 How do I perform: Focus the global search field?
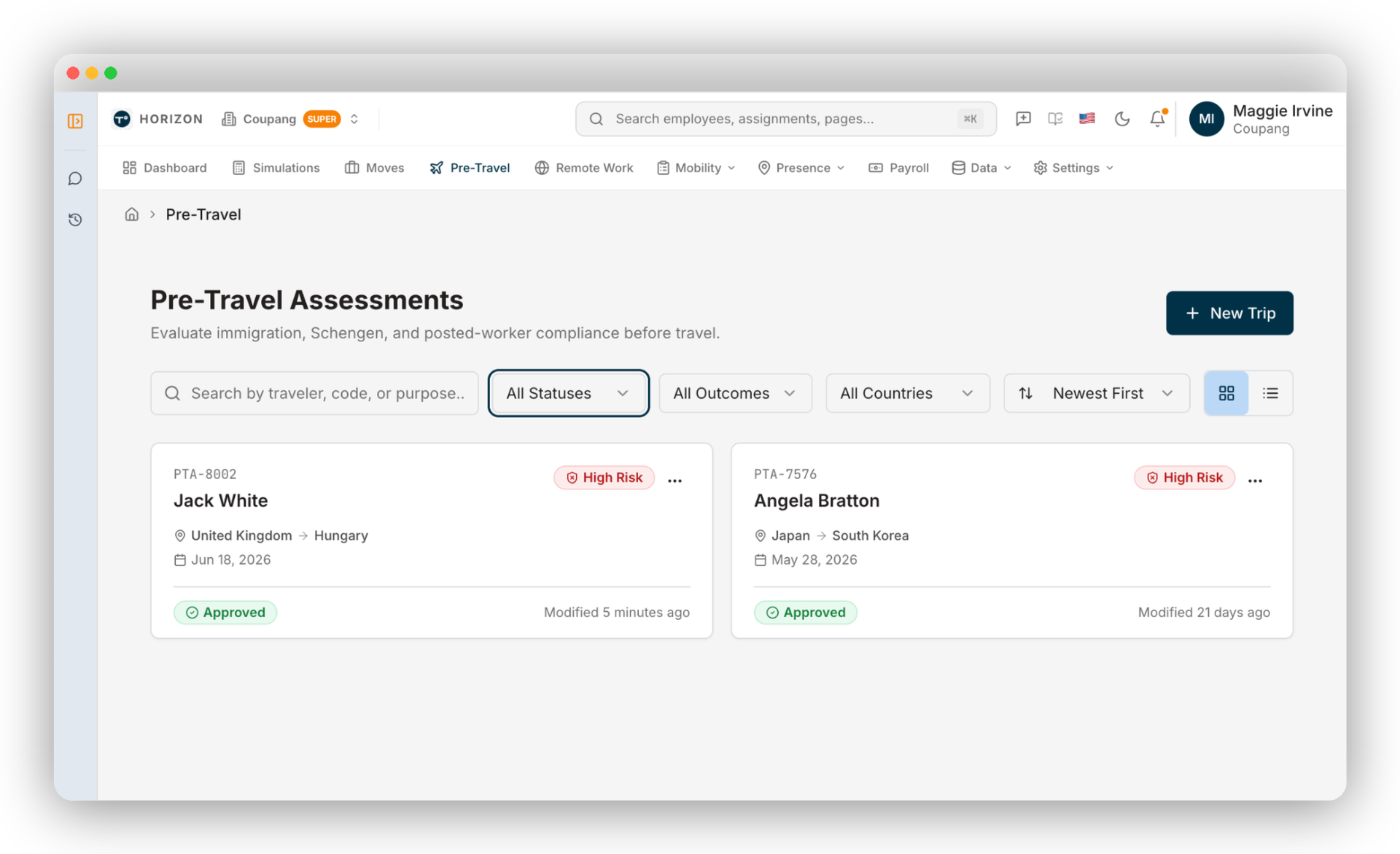(786, 119)
